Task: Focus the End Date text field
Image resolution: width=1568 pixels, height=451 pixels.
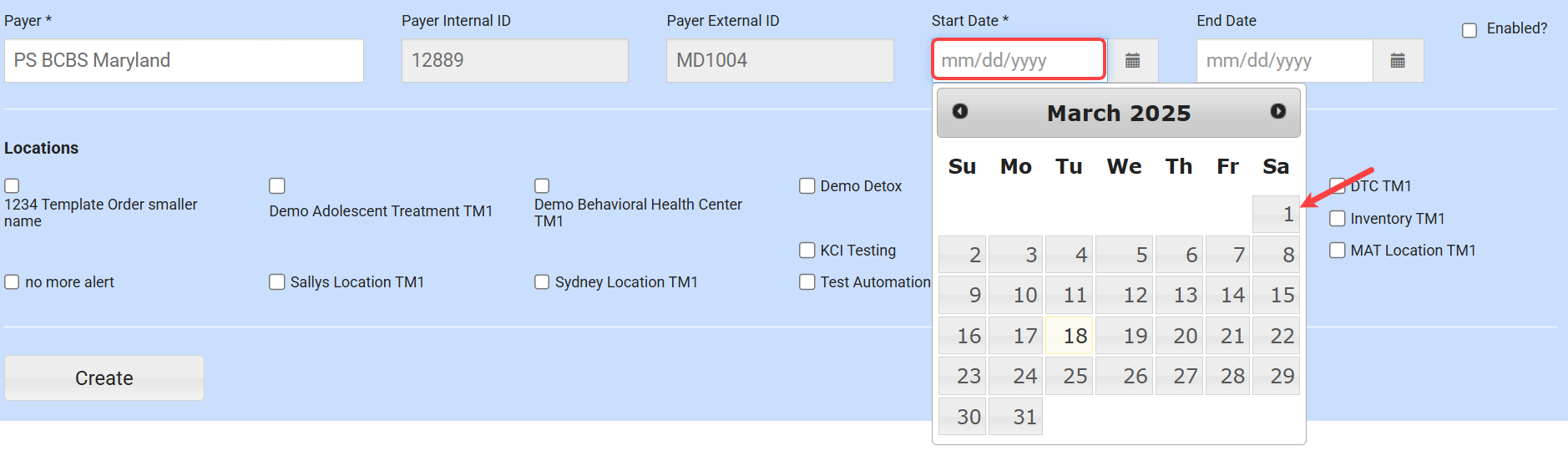Action: (x=1284, y=60)
